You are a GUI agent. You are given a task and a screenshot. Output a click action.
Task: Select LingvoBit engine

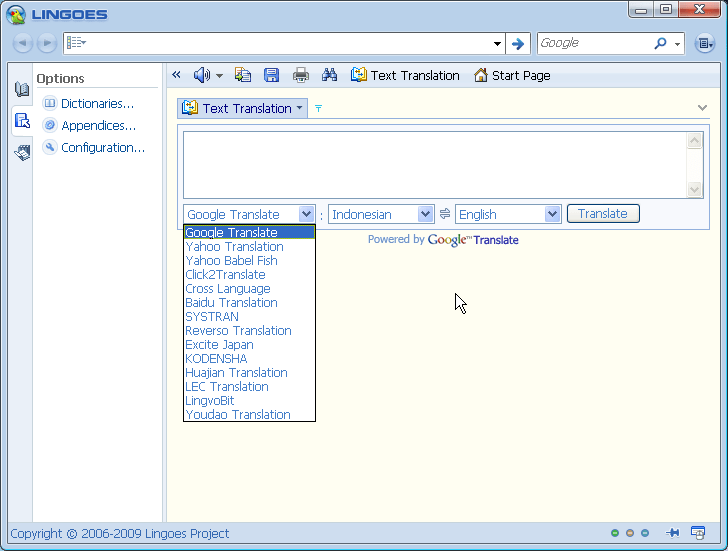(x=249, y=400)
